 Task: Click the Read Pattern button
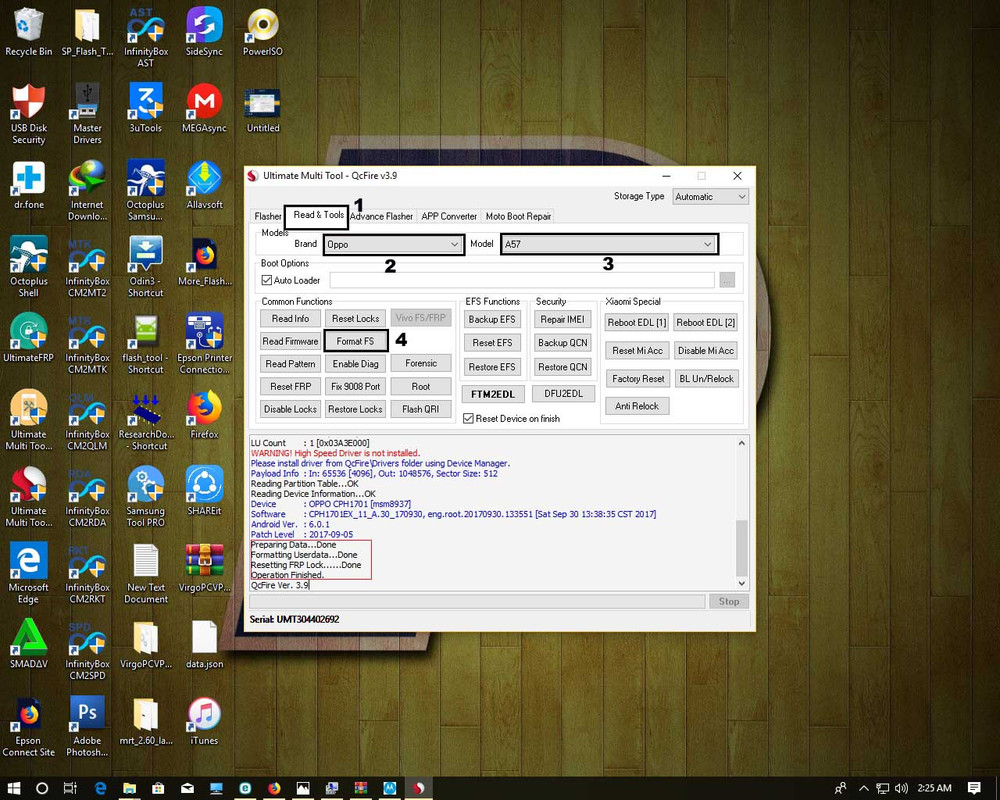click(290, 364)
